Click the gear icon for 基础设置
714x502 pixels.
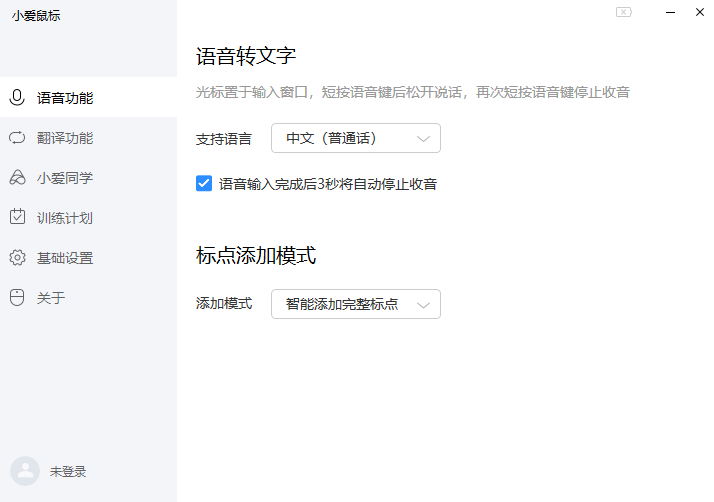point(17,258)
